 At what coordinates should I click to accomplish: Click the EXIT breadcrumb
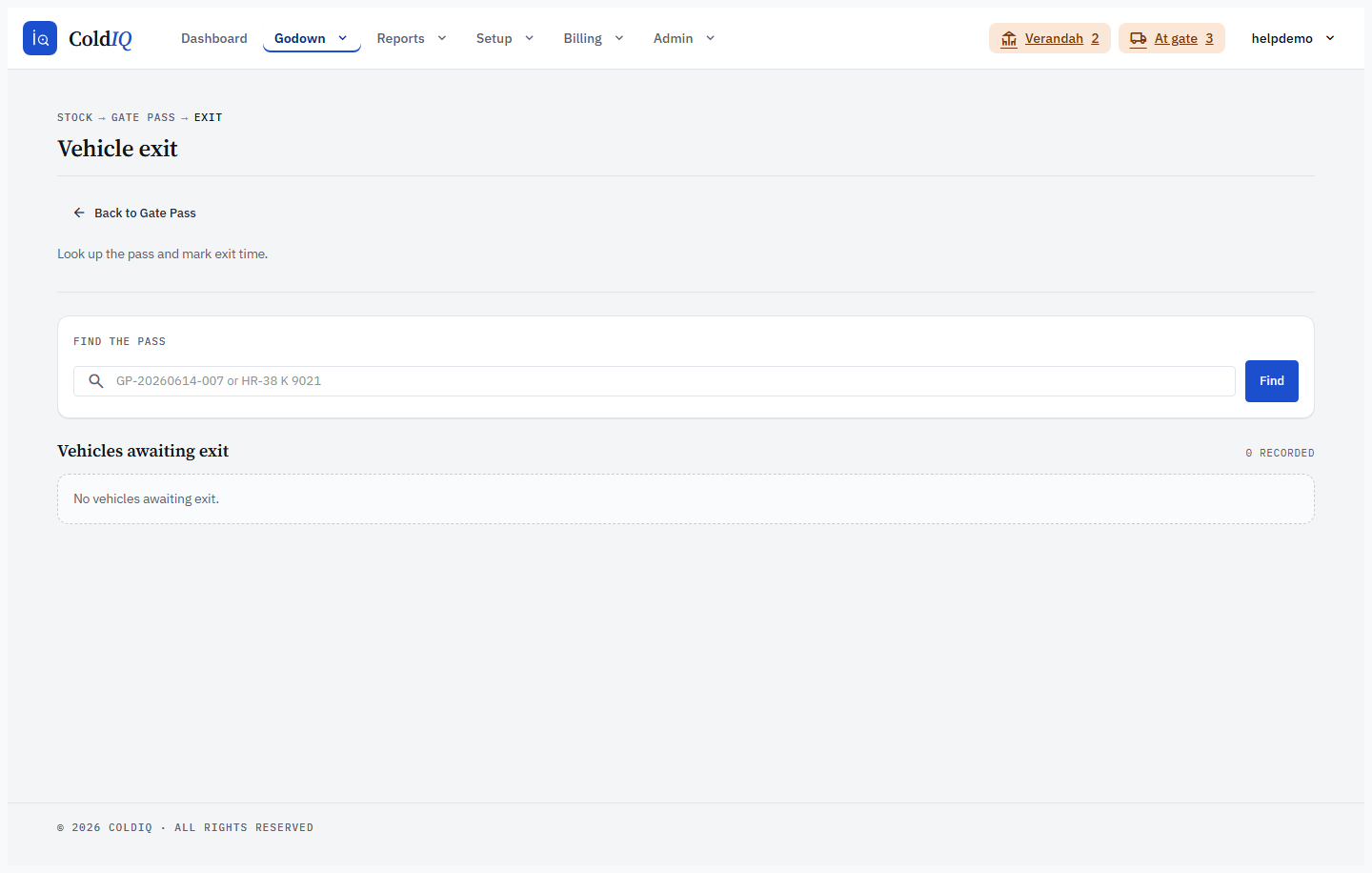click(209, 117)
